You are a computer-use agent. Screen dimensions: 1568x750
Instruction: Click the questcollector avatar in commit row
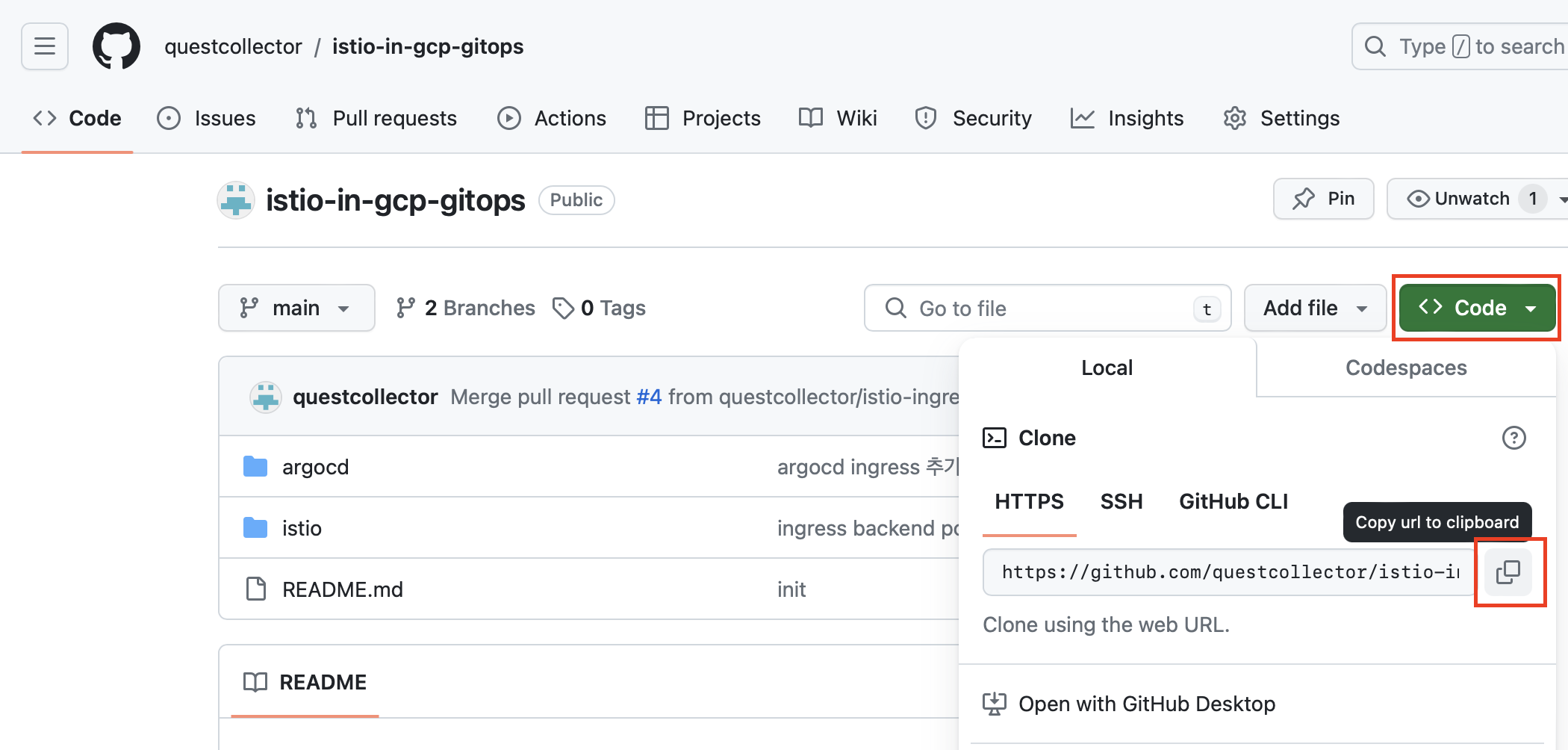pos(265,397)
